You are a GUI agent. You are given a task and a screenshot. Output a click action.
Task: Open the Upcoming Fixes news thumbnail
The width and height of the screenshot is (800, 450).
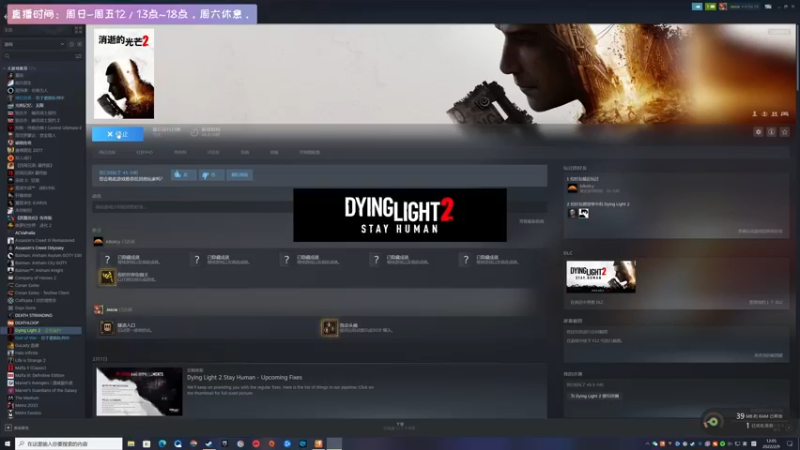coord(139,391)
